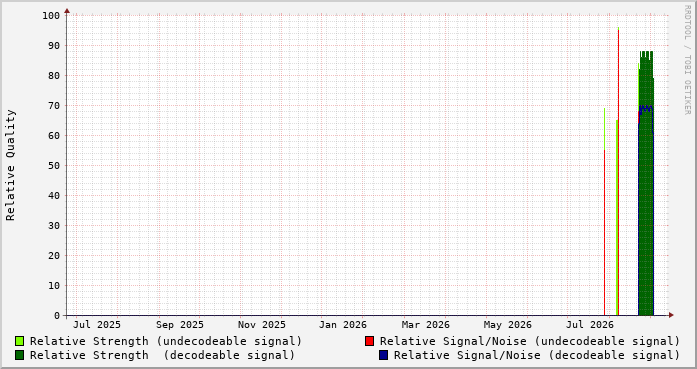The width and height of the screenshot is (697, 369).
Task: Click the Nov 2025 axis label
Action: pos(262,325)
